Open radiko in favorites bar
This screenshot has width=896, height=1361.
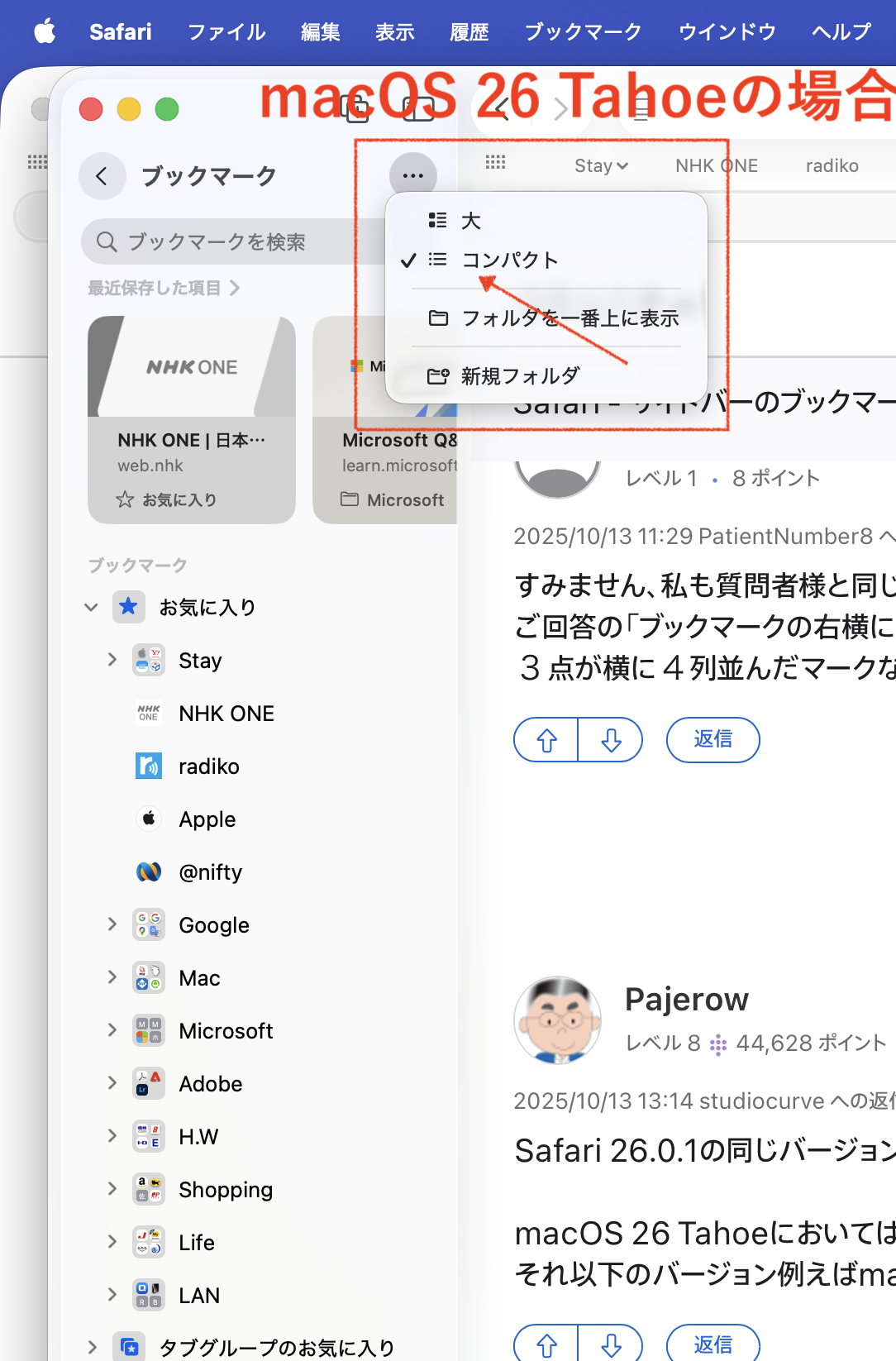coord(832,165)
